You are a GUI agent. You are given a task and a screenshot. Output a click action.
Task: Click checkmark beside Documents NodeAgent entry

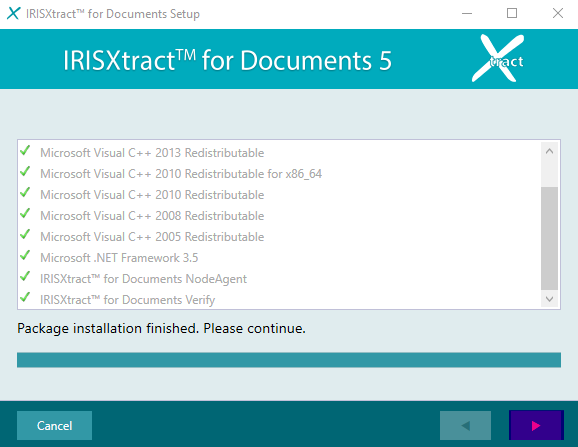(25, 277)
